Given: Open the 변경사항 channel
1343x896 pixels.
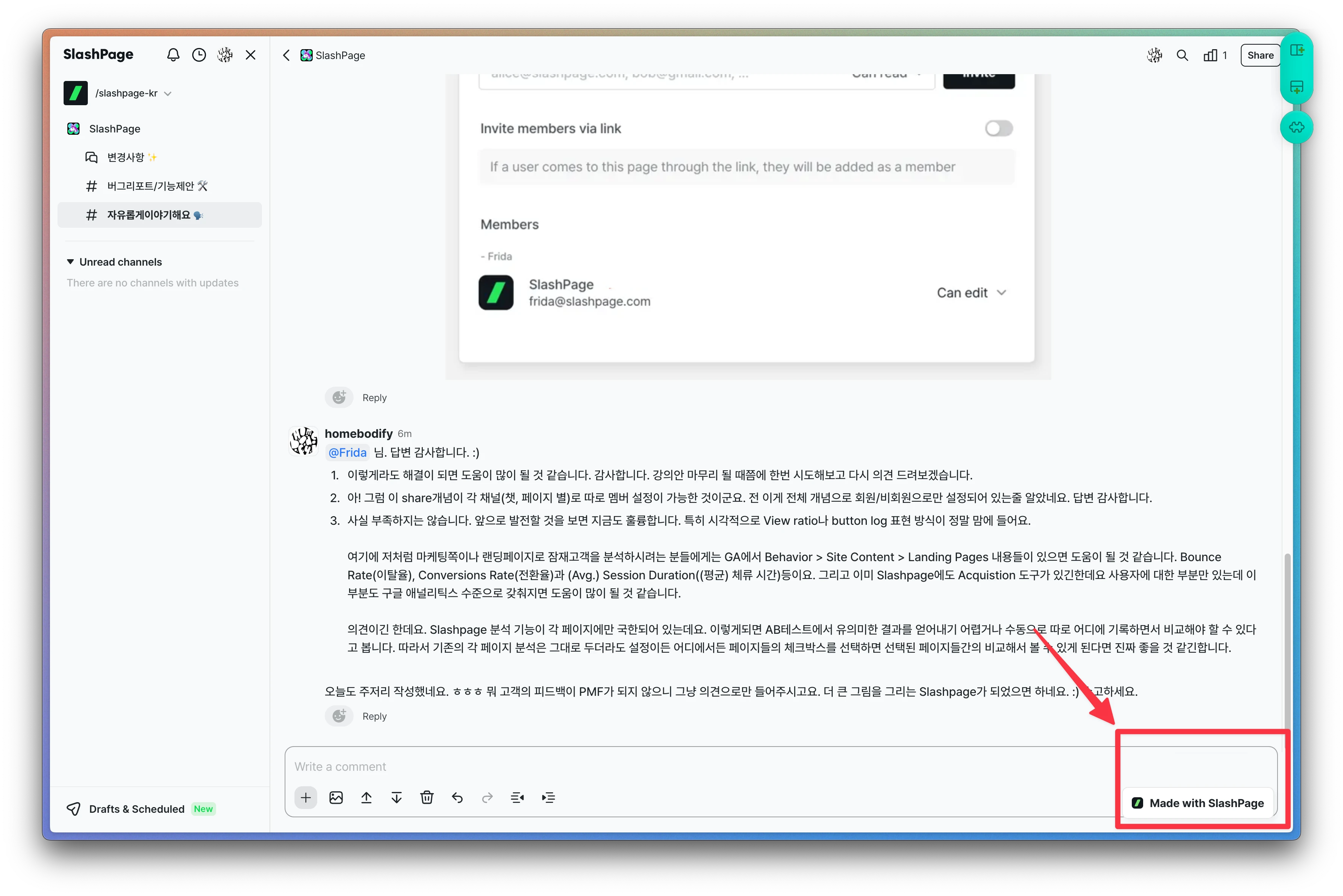Looking at the screenshot, I should (126, 157).
